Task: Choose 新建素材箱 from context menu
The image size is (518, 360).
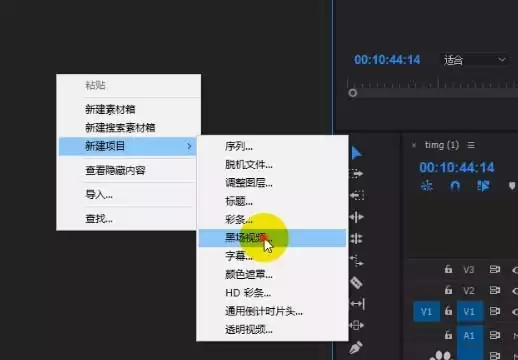Action: pos(129,109)
